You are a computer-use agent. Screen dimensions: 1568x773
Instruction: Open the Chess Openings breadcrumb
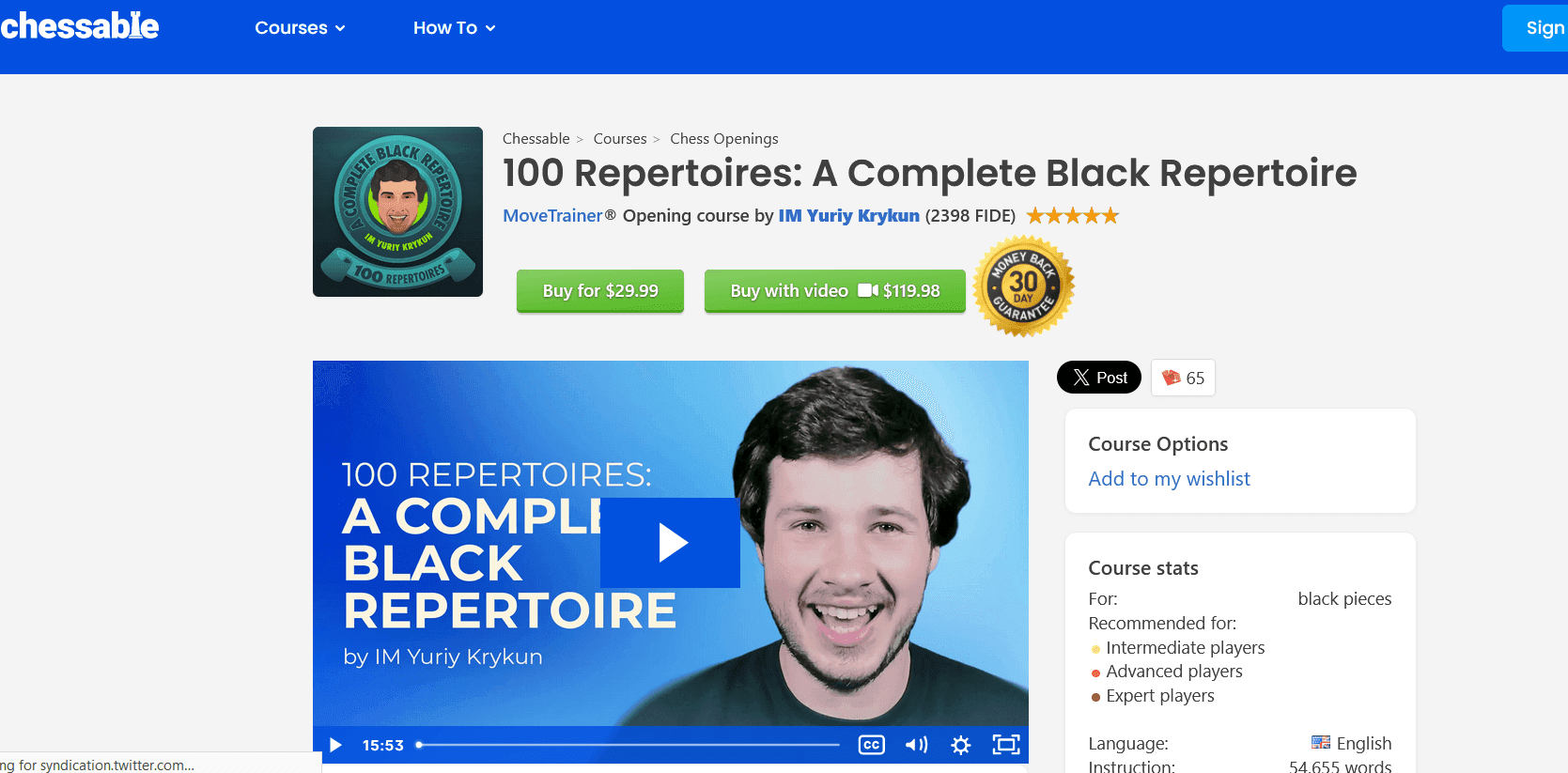point(723,139)
